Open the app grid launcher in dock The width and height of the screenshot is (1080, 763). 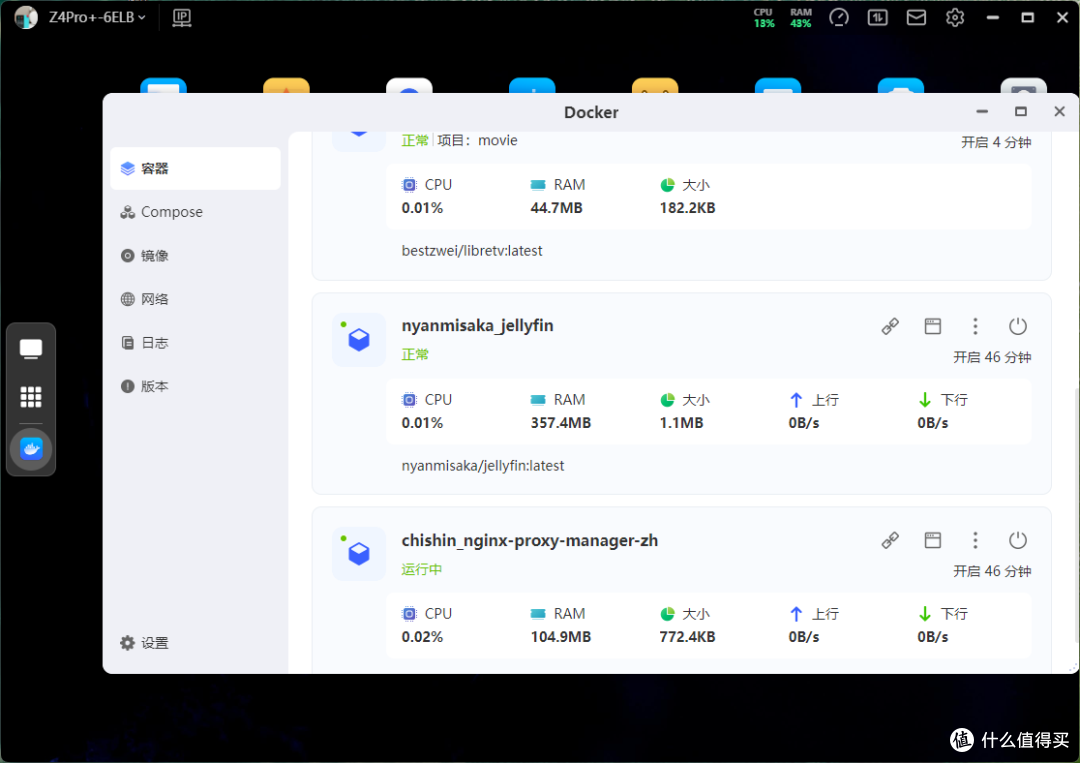click(x=31, y=397)
